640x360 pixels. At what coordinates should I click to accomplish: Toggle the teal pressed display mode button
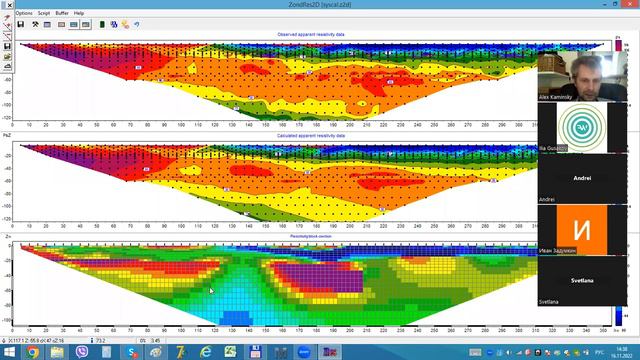73,24
